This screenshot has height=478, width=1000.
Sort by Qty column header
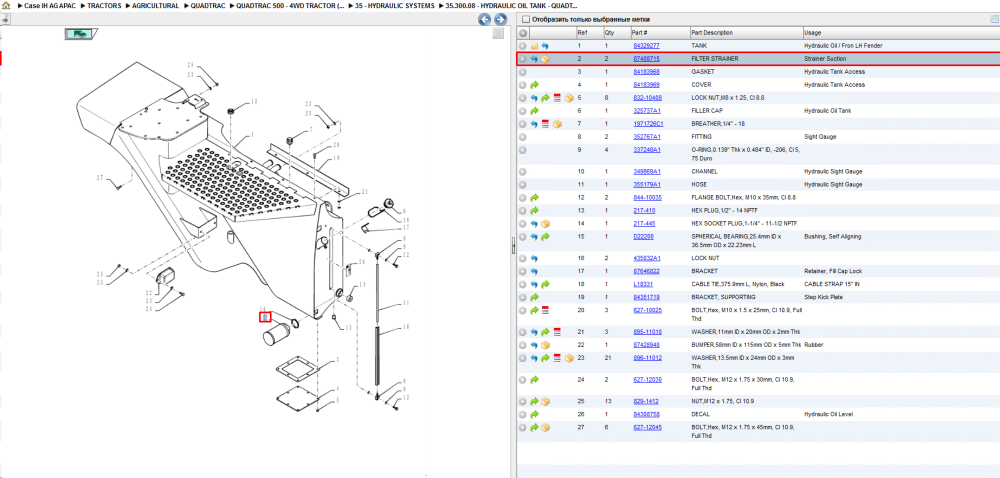tap(616, 33)
